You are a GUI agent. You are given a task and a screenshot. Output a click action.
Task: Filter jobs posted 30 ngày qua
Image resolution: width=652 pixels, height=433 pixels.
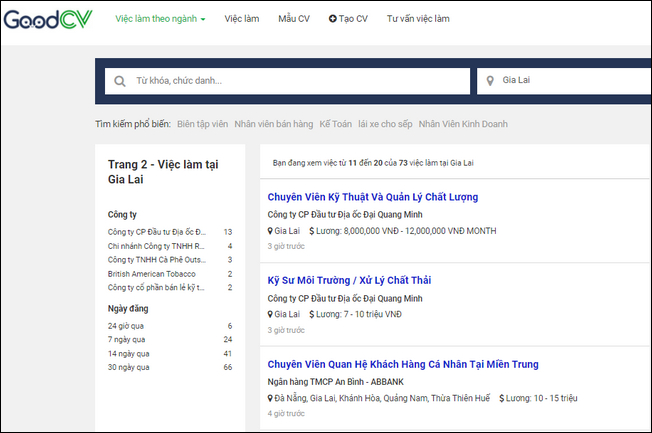(x=128, y=367)
